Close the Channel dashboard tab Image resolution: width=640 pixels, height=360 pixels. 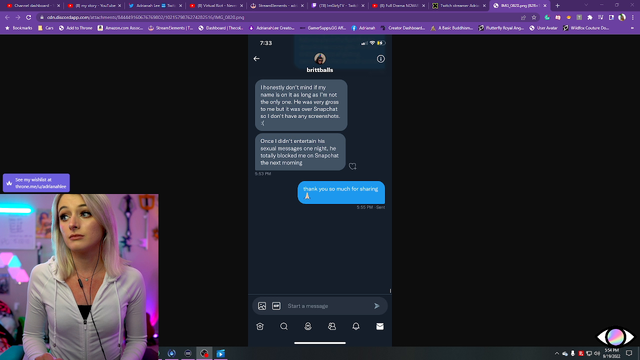click(58, 6)
